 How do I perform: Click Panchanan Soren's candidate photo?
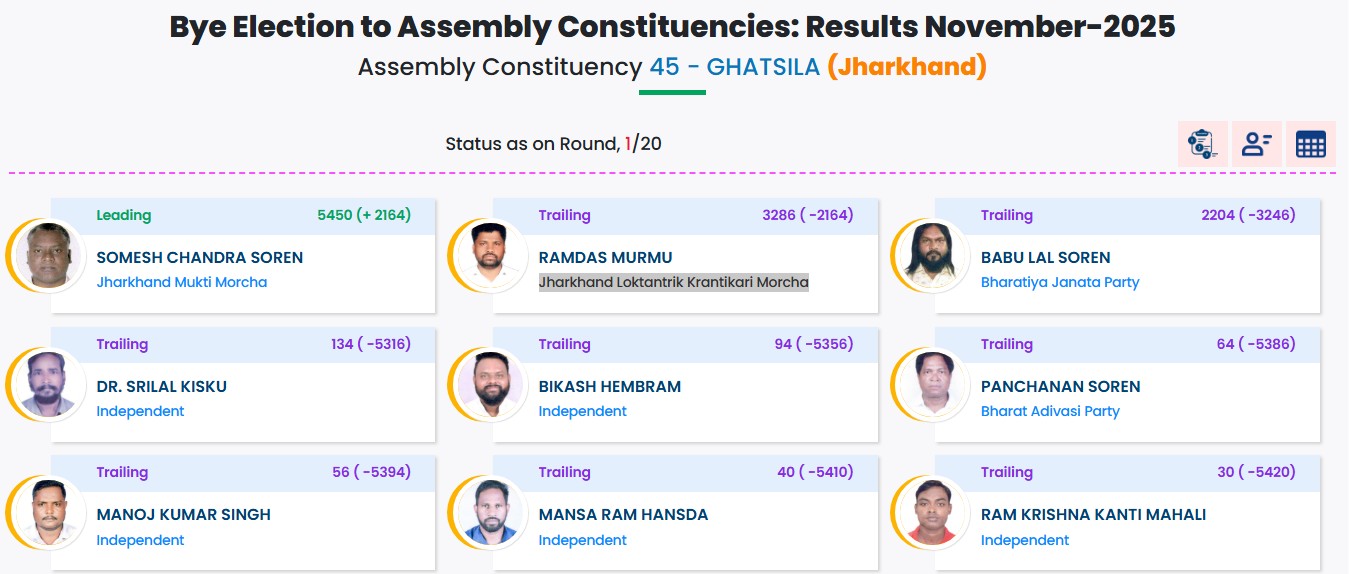click(x=932, y=384)
